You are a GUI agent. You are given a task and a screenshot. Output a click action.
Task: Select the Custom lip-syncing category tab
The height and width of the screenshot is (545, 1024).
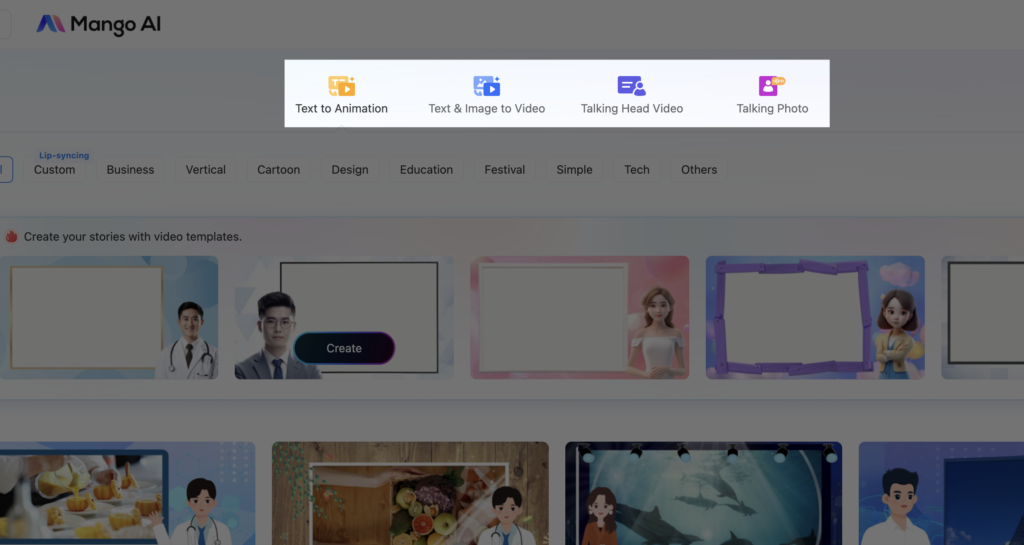[55, 170]
